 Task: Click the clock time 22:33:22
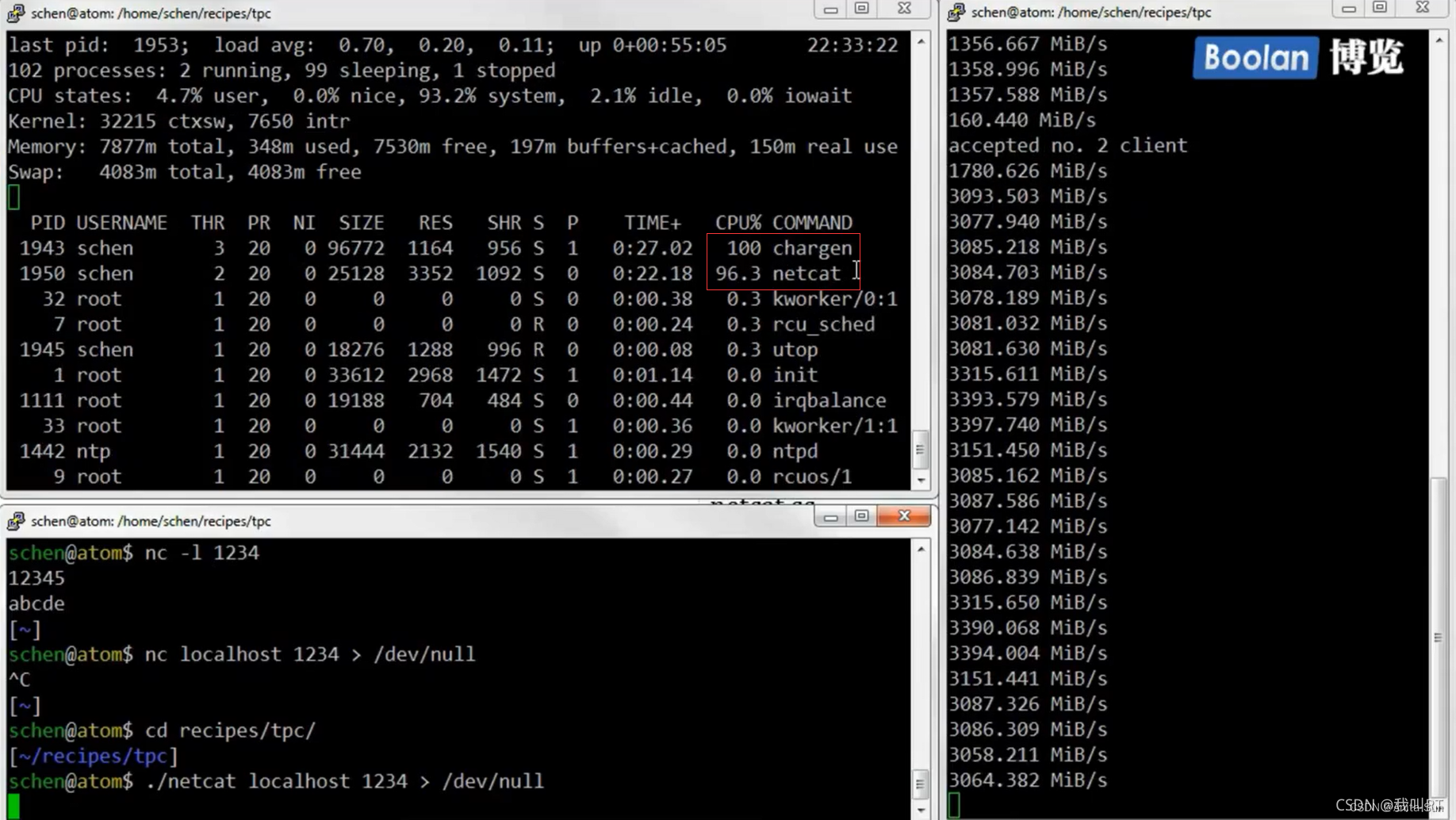[853, 45]
